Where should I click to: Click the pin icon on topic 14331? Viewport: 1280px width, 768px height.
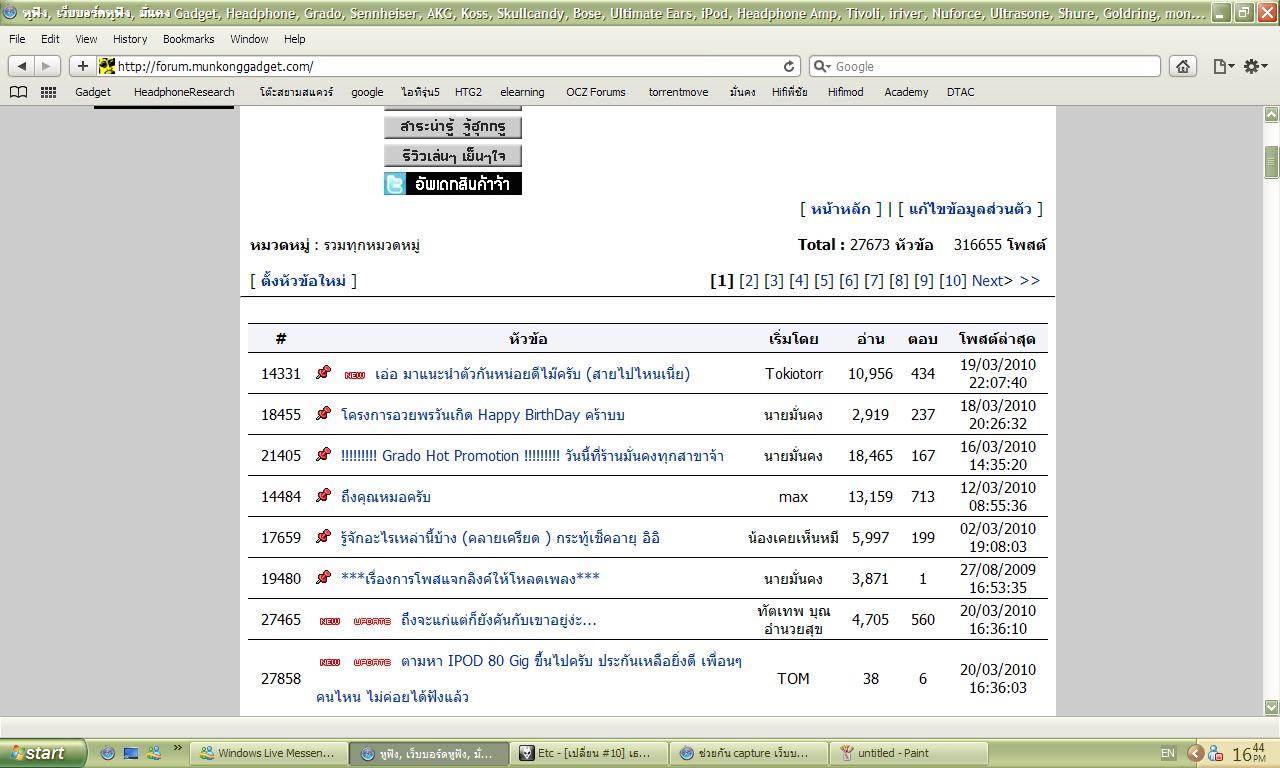coord(323,372)
